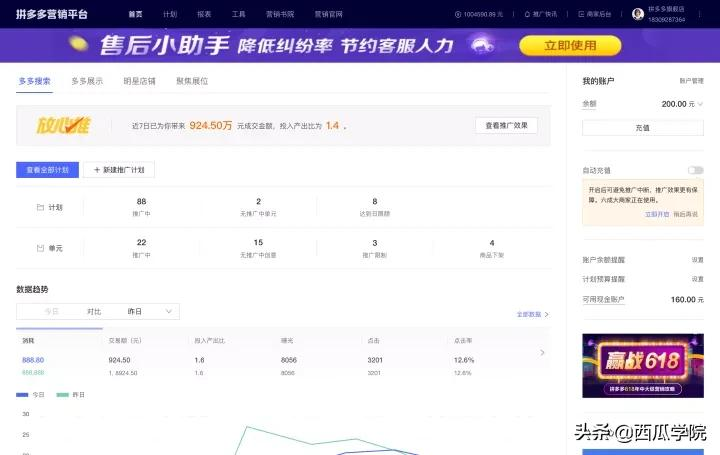This screenshot has height=455, width=720.
Task: Click the user avatar in header
Action: (638, 14)
